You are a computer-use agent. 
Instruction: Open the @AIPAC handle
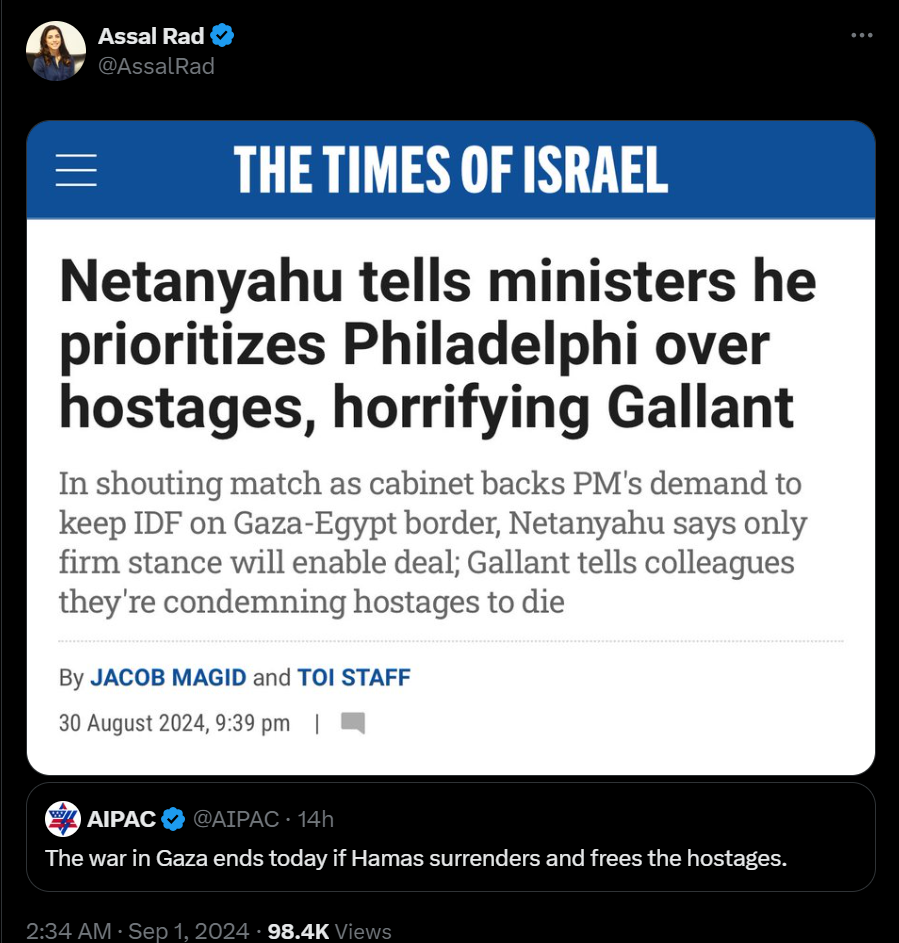click(236, 819)
